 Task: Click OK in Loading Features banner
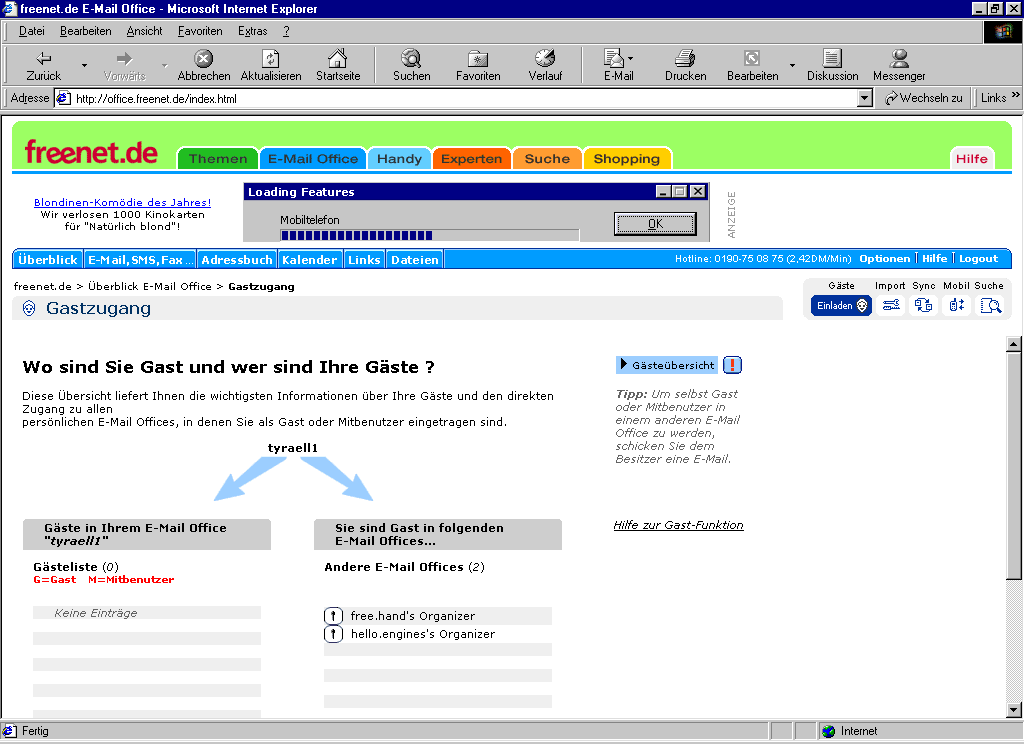[655, 223]
